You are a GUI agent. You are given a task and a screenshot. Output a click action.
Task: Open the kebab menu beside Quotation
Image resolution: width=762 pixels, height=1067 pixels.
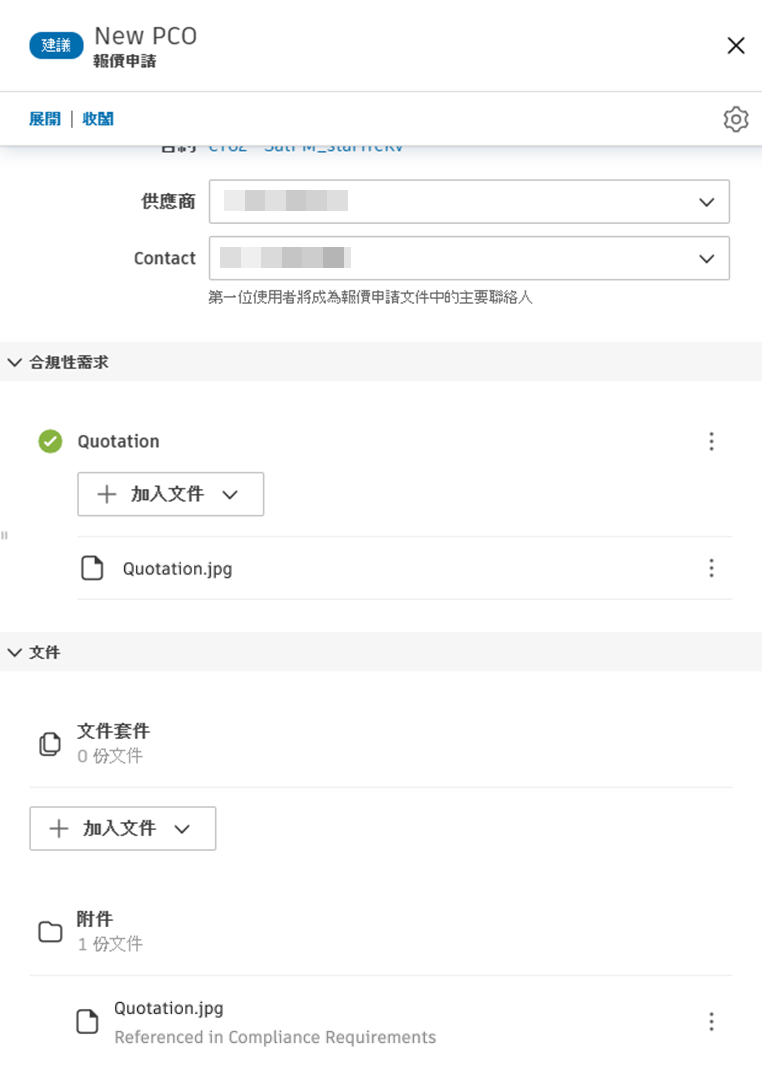711,441
